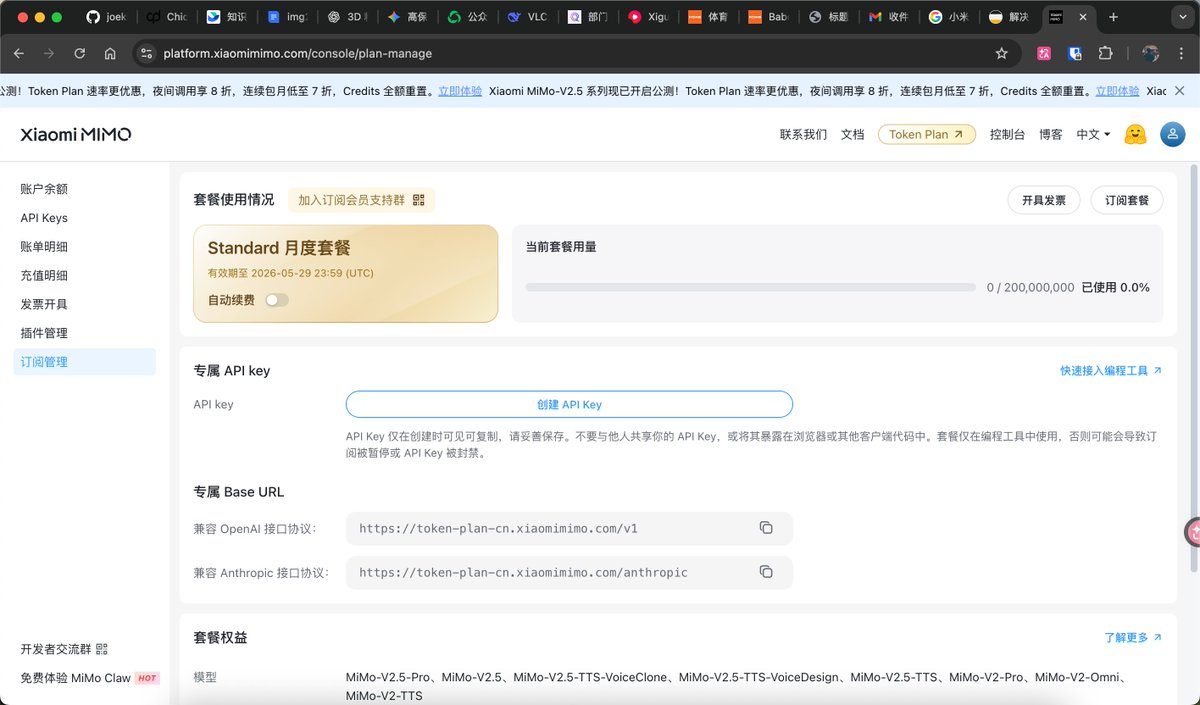The height and width of the screenshot is (705, 1200).
Task: Open the blue user account avatar
Action: 1172,134
